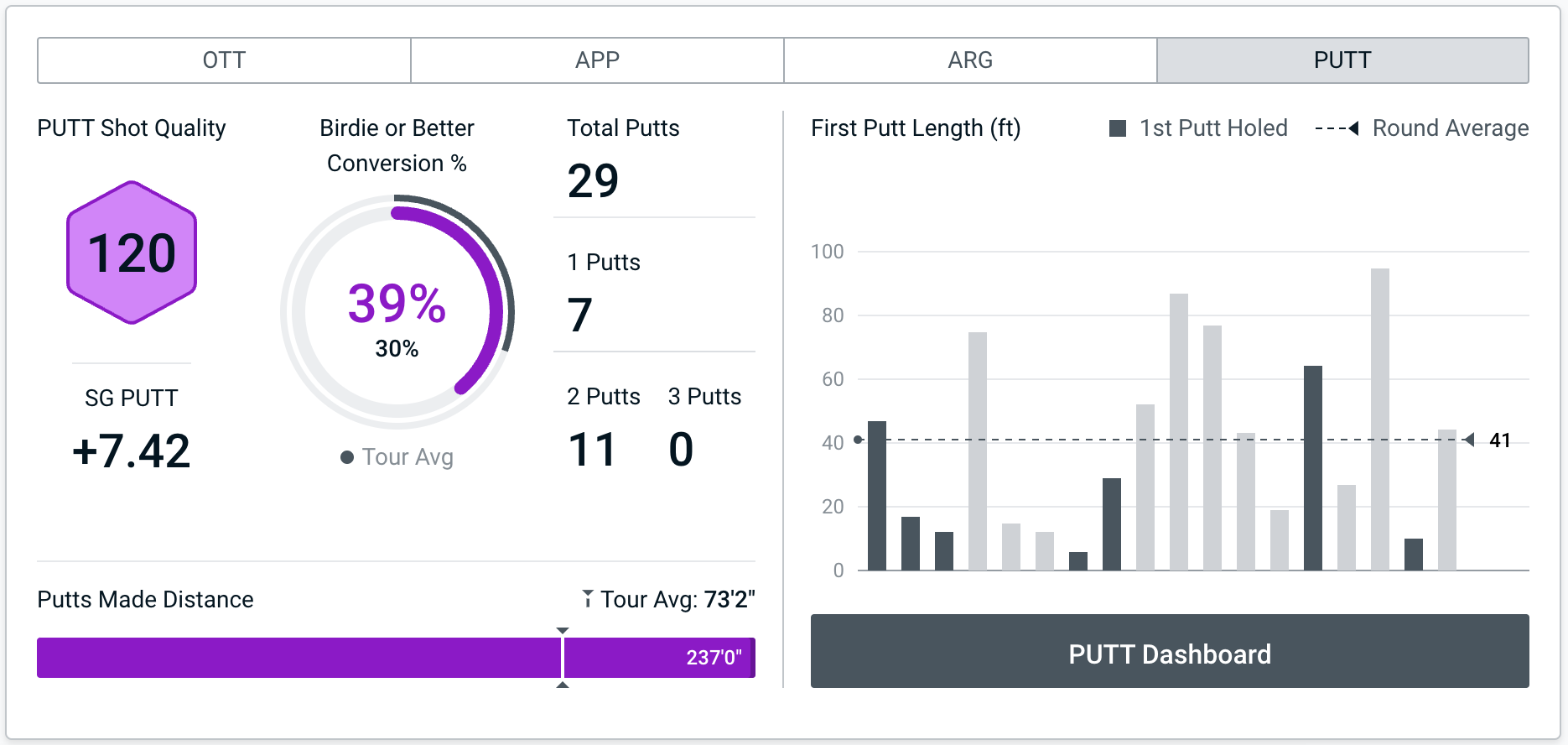Switch to the OTT tab
Image resolution: width=1568 pixels, height=745 pixels.
[224, 60]
